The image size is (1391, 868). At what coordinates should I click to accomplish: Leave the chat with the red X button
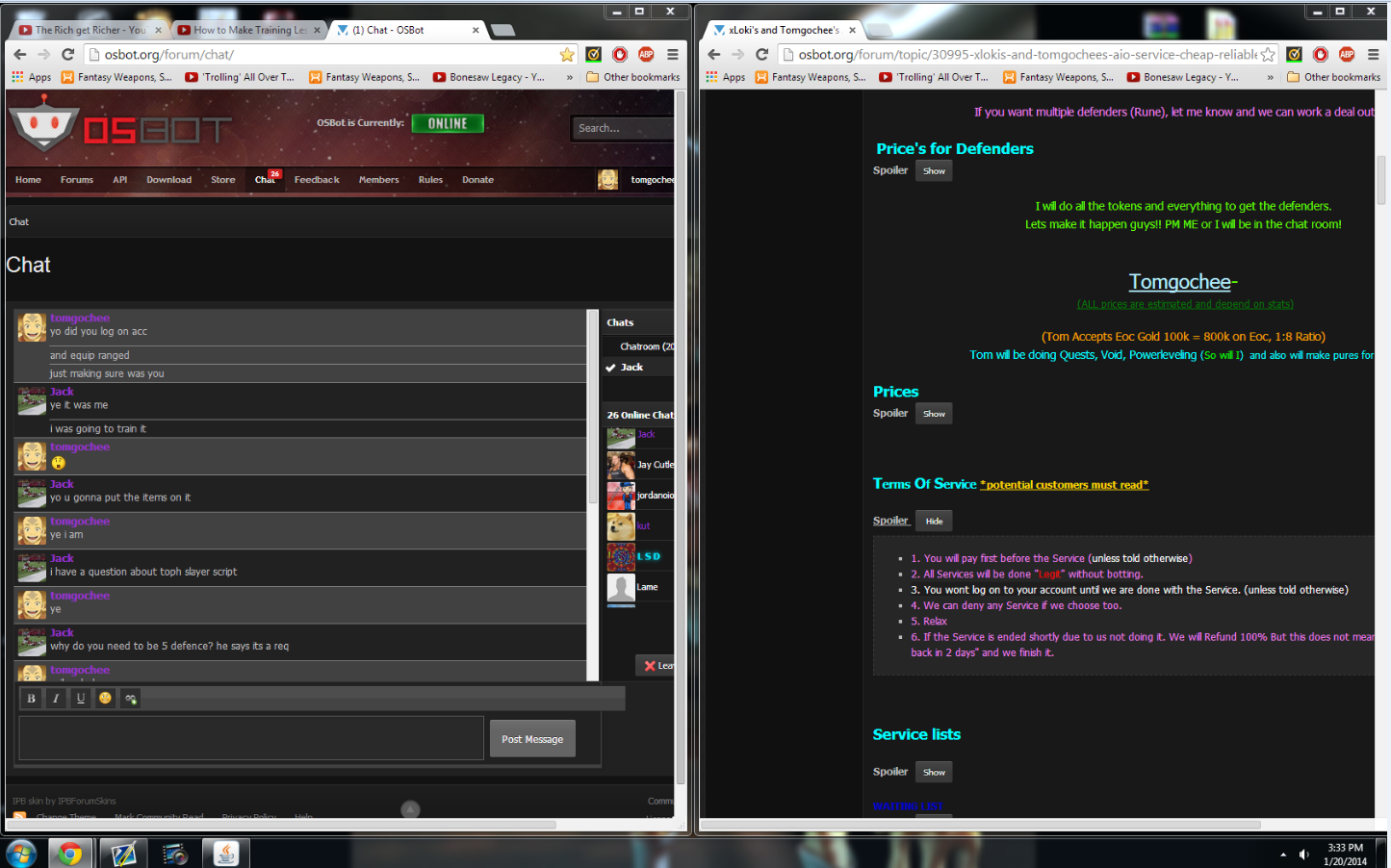click(x=657, y=666)
